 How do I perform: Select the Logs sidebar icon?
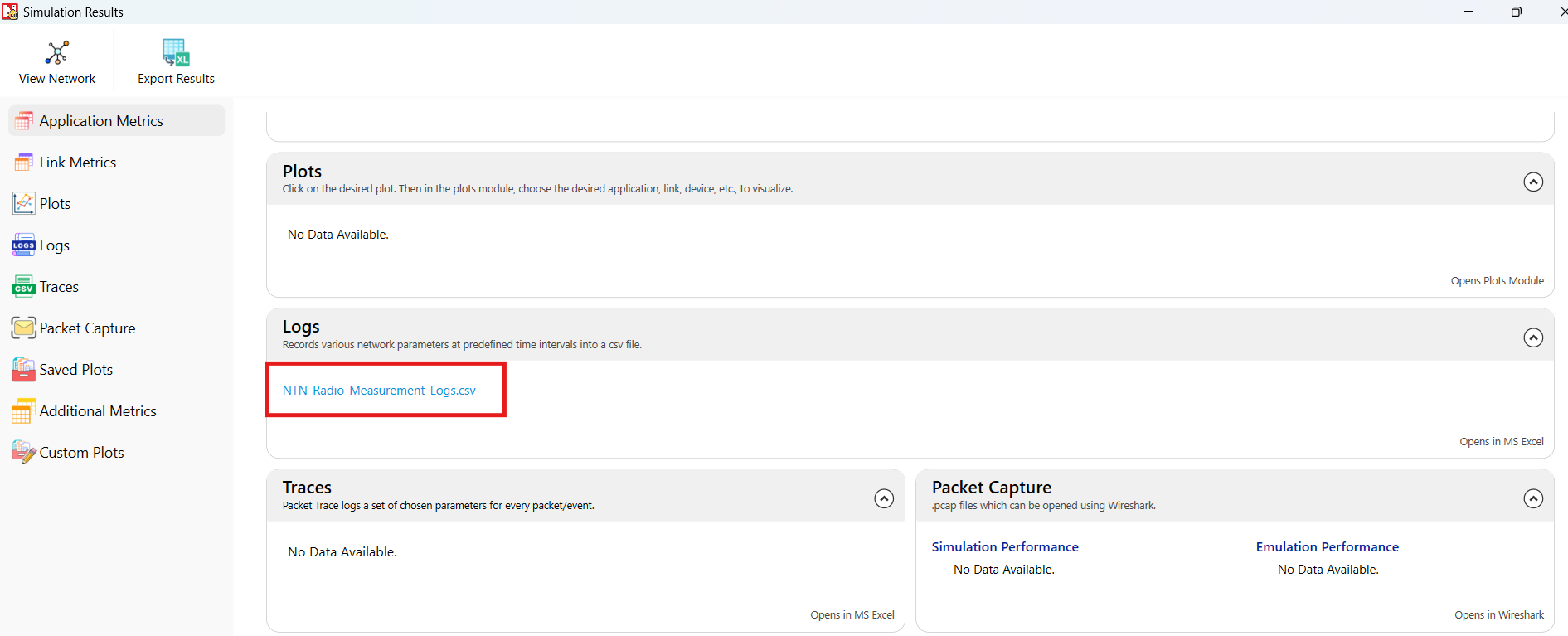(x=23, y=245)
